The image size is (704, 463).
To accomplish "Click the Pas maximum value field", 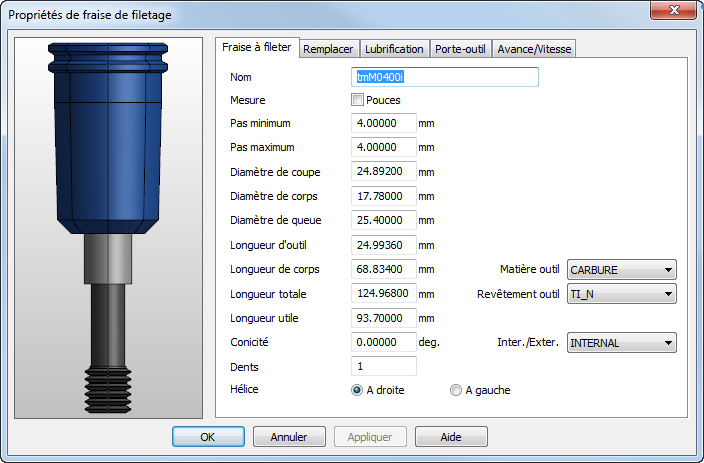I will tap(383, 147).
